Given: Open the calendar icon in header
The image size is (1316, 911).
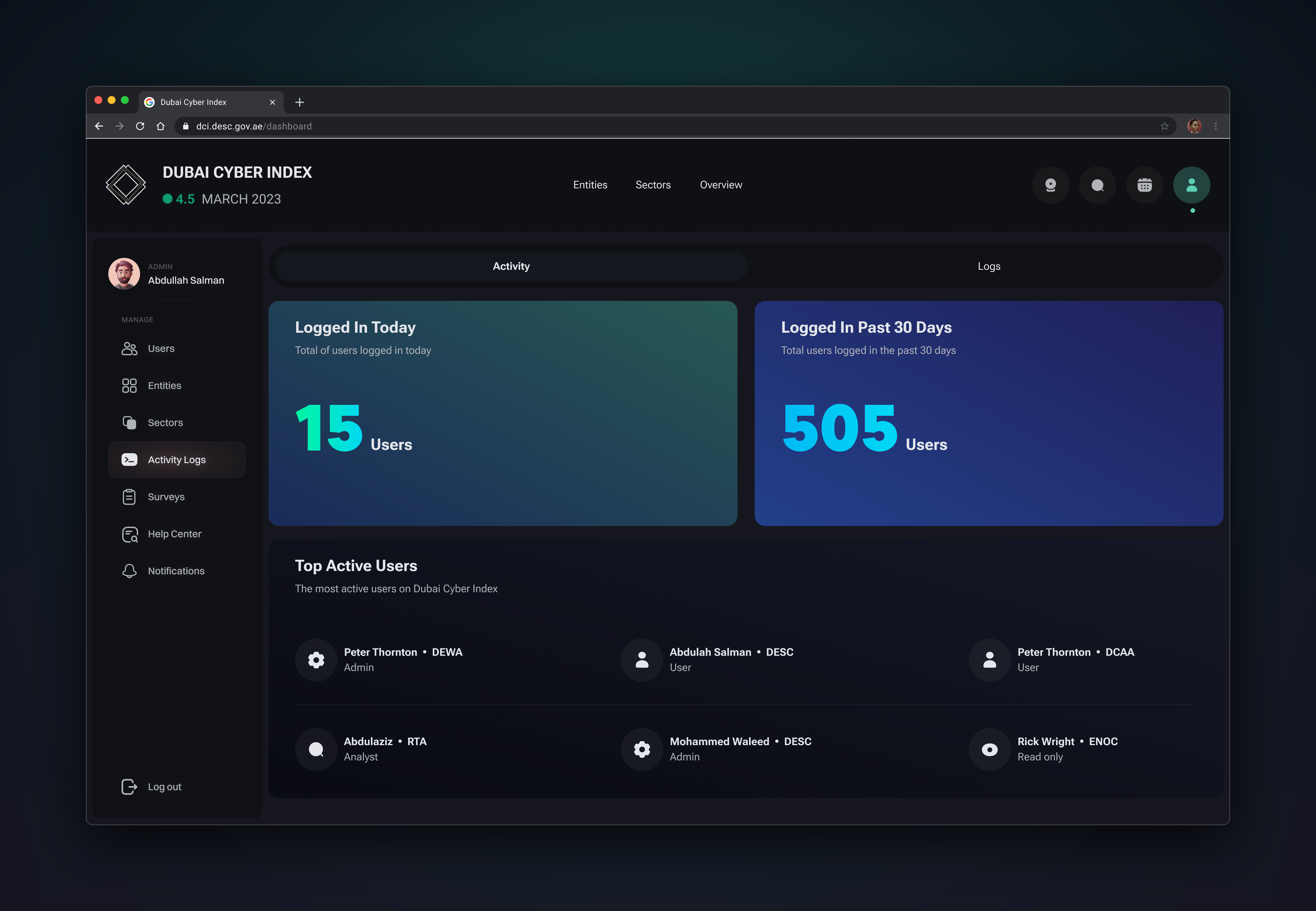Looking at the screenshot, I should pos(1145,185).
